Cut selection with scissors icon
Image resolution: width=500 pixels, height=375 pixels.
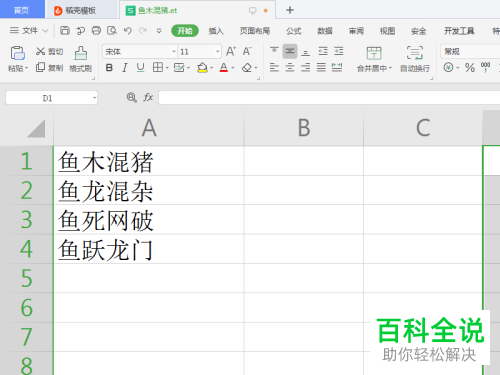click(40, 51)
